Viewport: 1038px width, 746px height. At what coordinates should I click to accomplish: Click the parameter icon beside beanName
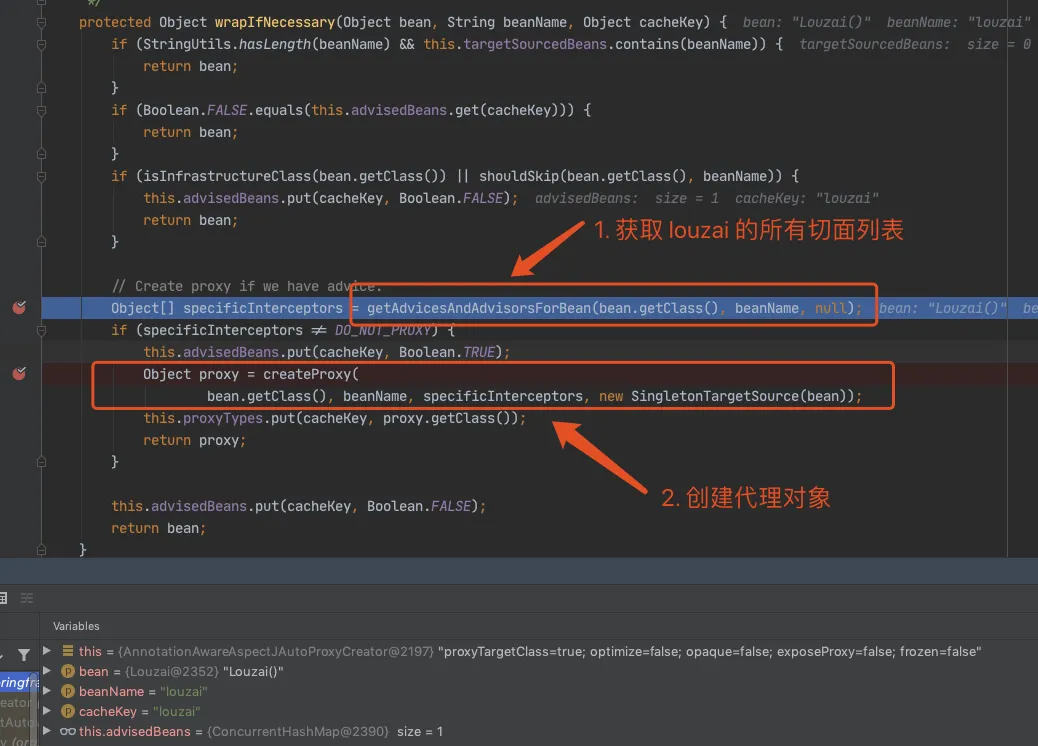68,691
